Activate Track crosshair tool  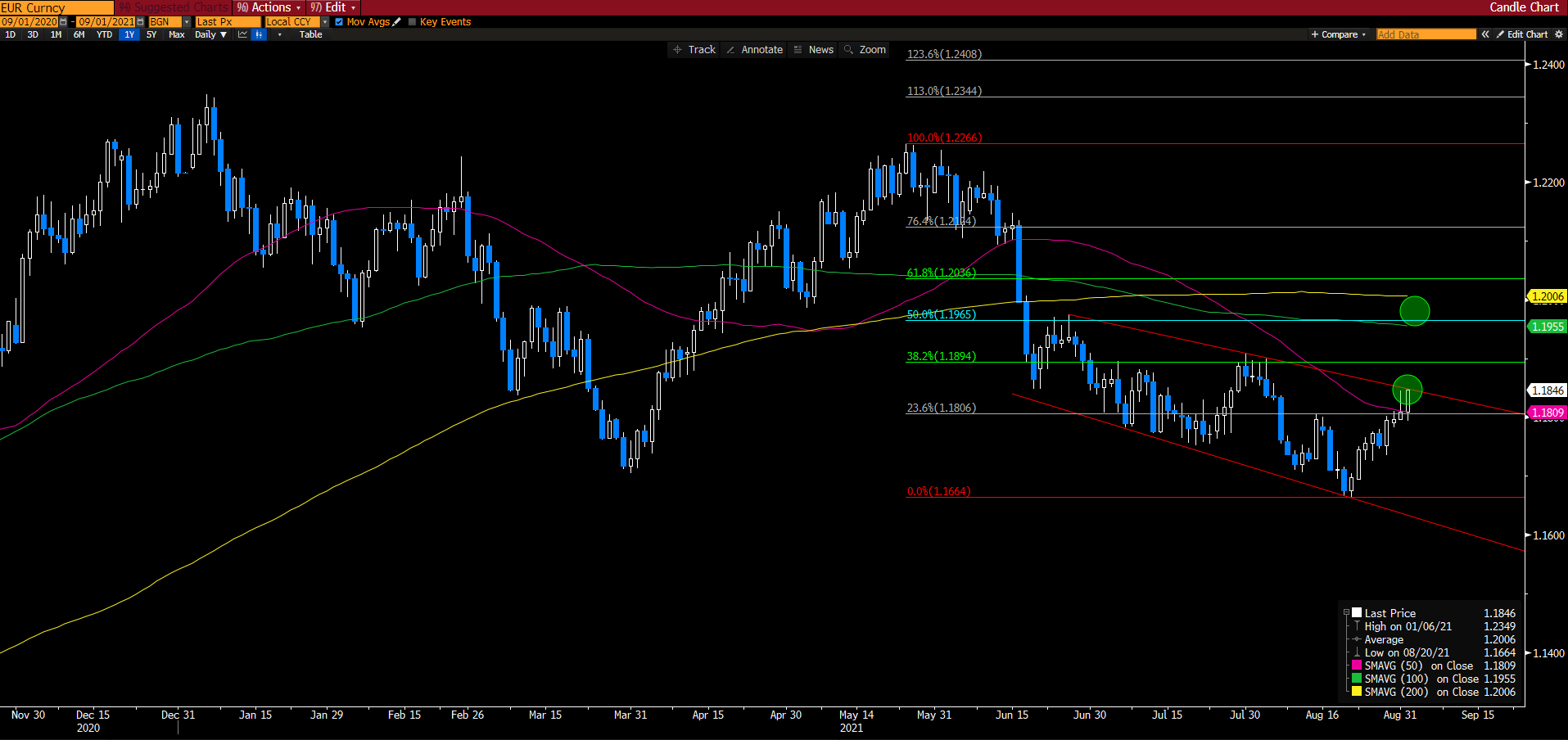coord(694,50)
